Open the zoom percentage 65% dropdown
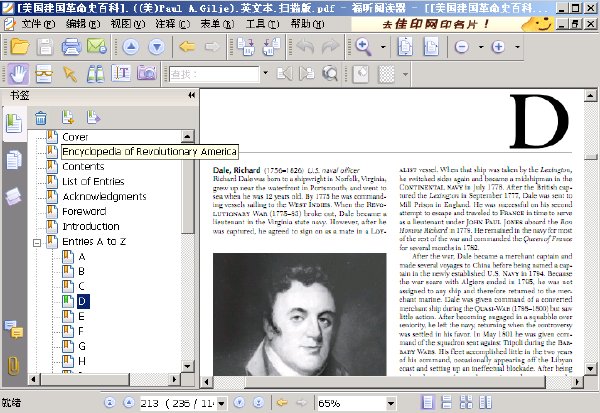This screenshot has height=413, width=600. (x=390, y=403)
